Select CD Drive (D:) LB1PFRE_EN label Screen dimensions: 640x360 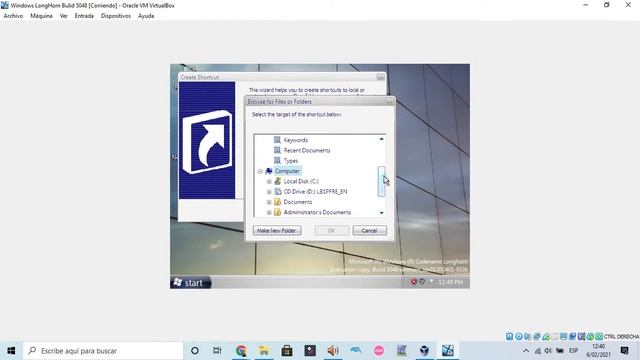[316, 191]
